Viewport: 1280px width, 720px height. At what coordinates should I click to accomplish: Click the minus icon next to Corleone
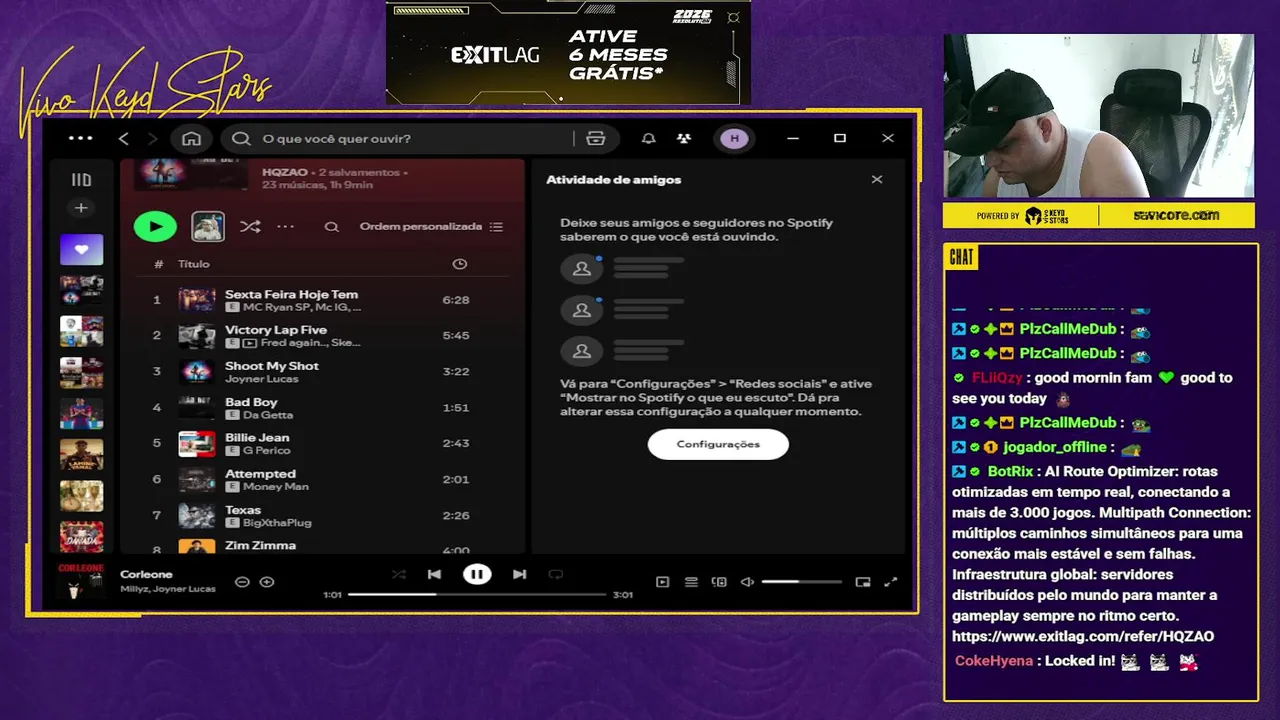242,582
